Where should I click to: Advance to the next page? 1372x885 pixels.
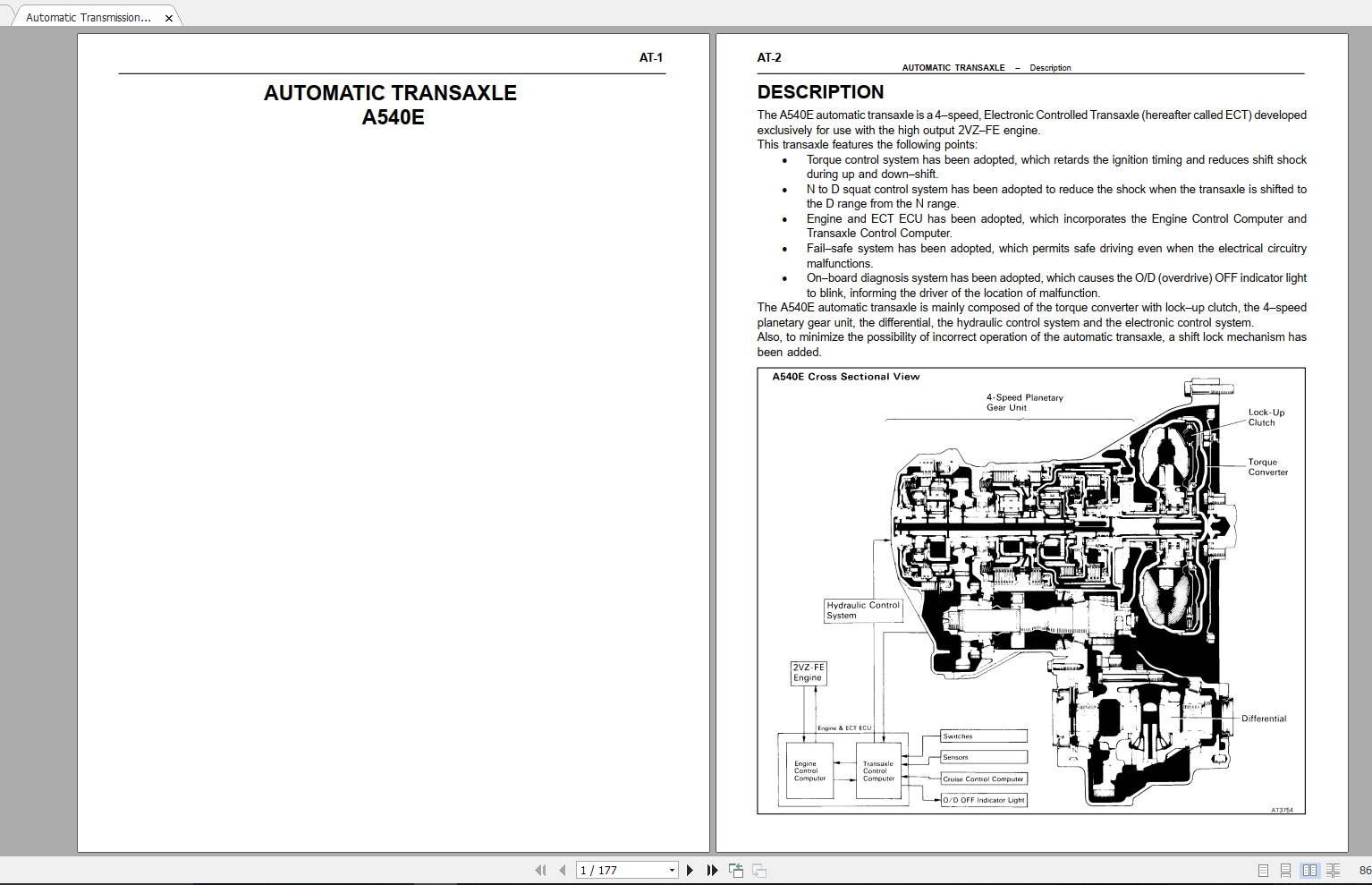pyautogui.click(x=690, y=870)
